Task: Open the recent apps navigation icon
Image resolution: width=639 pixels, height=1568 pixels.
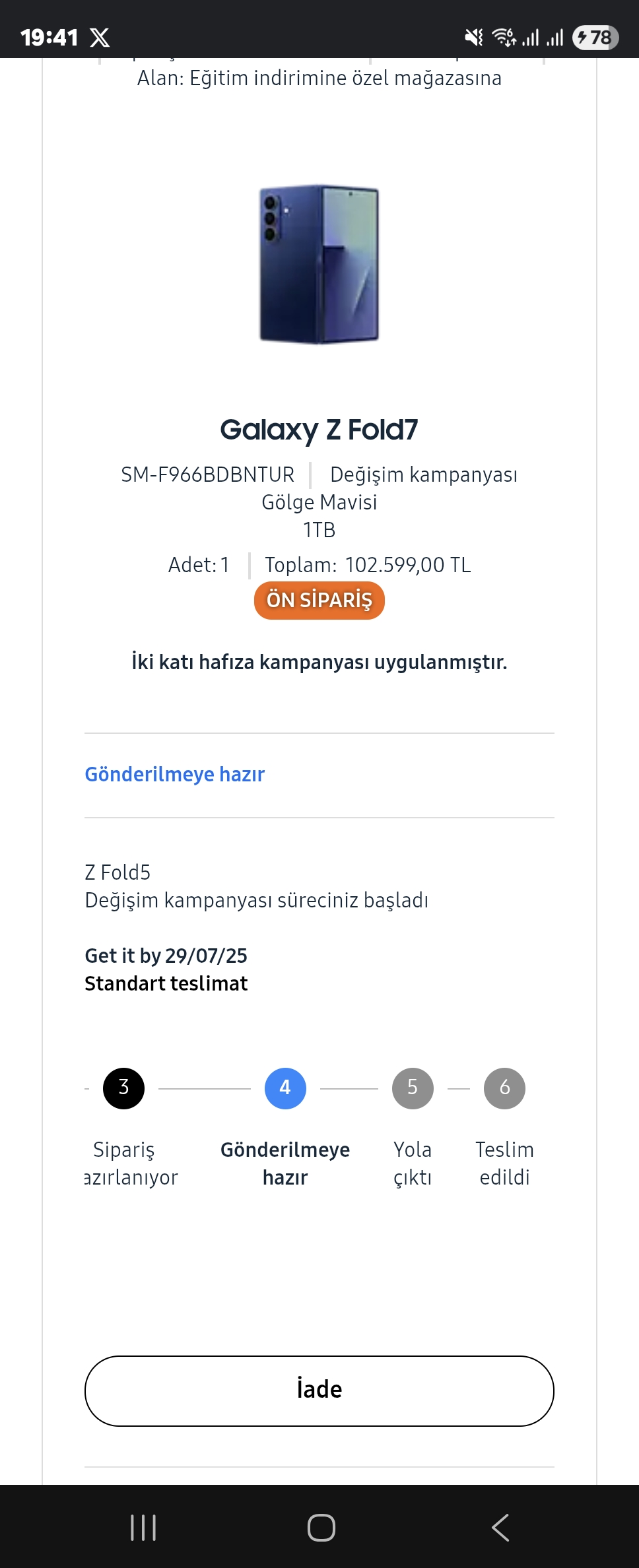Action: tap(143, 1527)
